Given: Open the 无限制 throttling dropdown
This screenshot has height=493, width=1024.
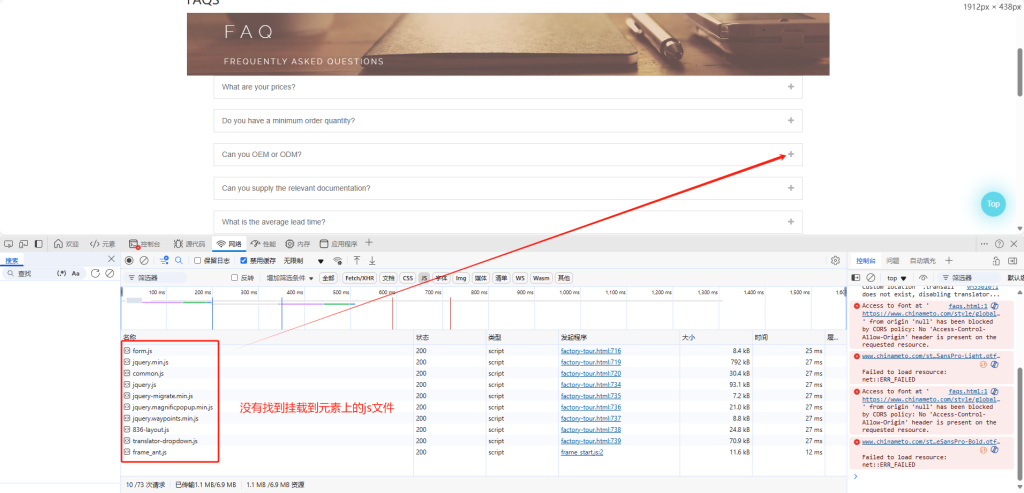Looking at the screenshot, I should (304, 261).
